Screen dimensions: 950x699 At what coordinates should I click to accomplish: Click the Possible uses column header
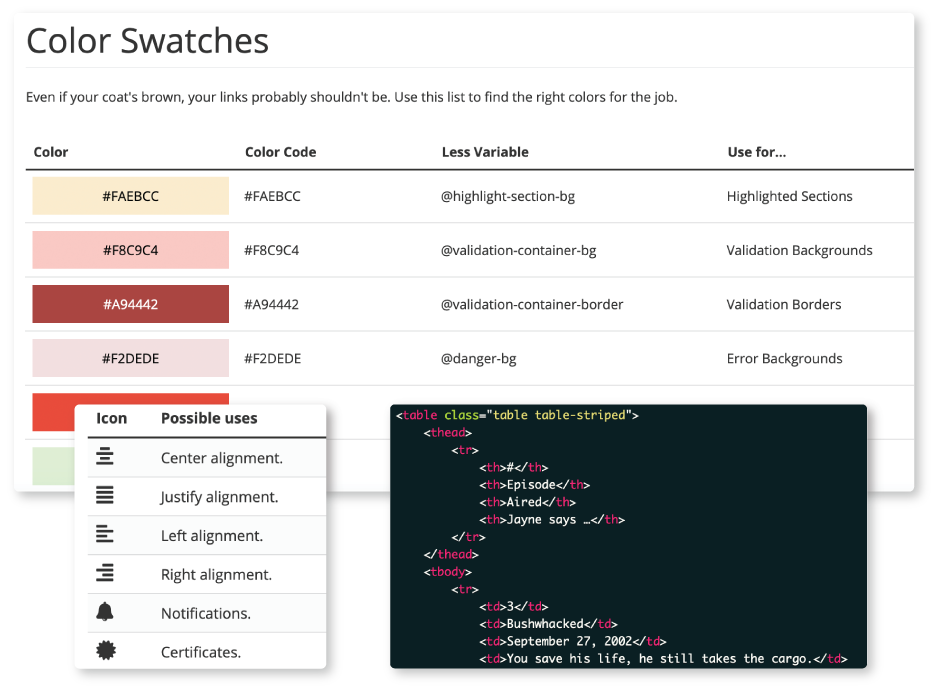209,419
